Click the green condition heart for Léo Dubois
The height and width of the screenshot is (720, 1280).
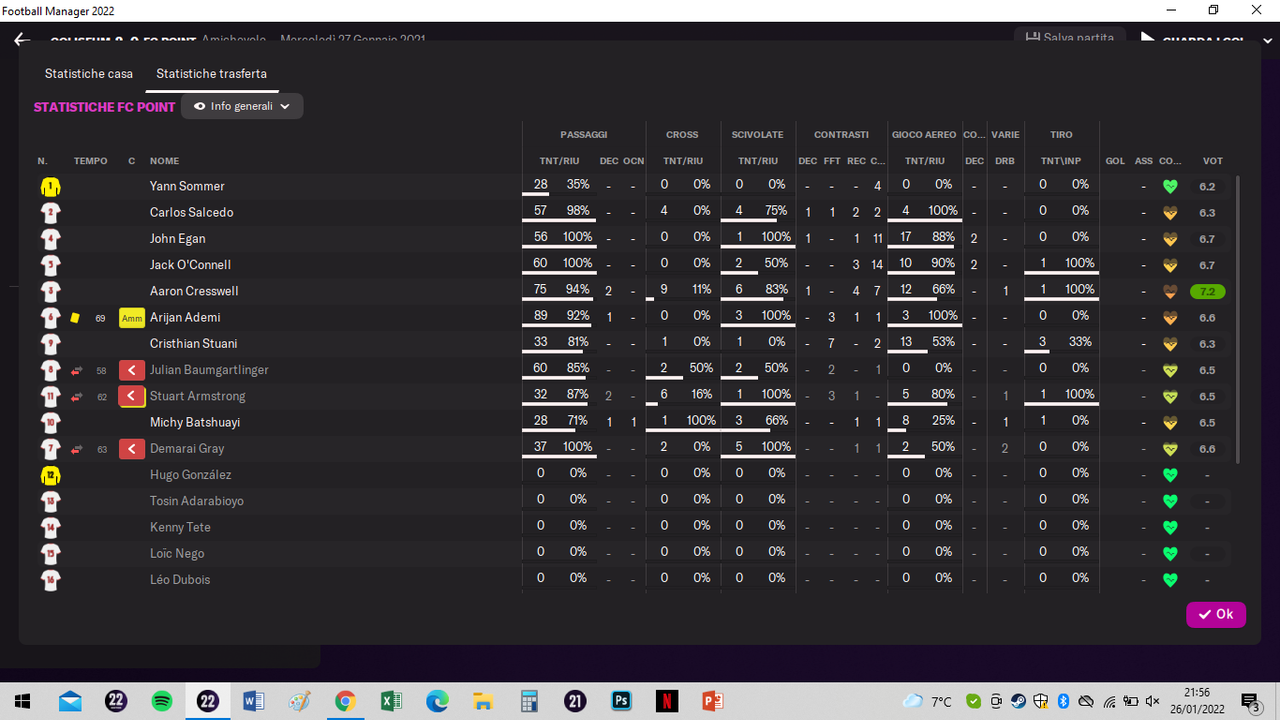point(1170,580)
